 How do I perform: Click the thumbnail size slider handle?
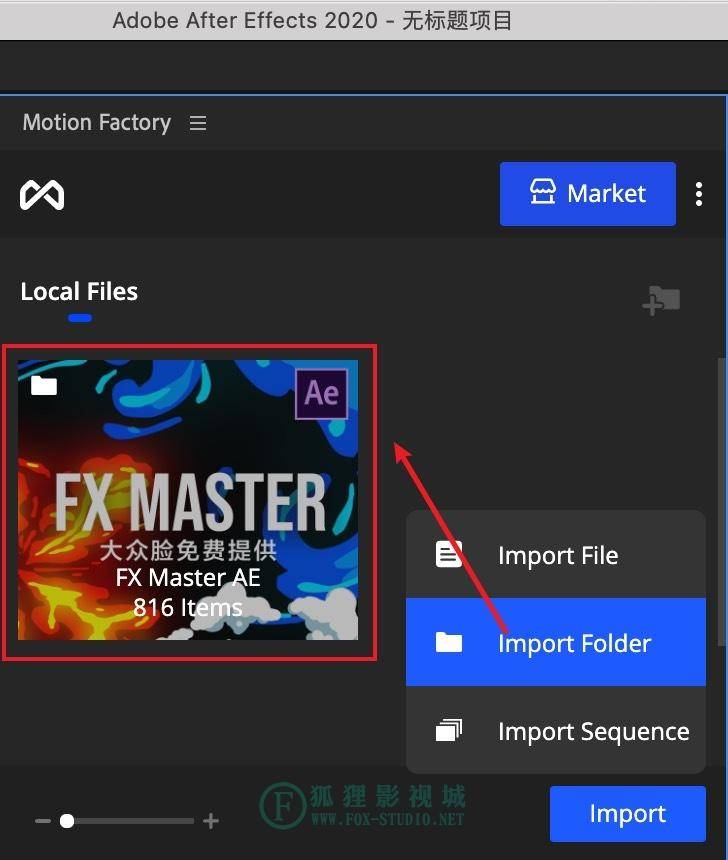(x=67, y=821)
